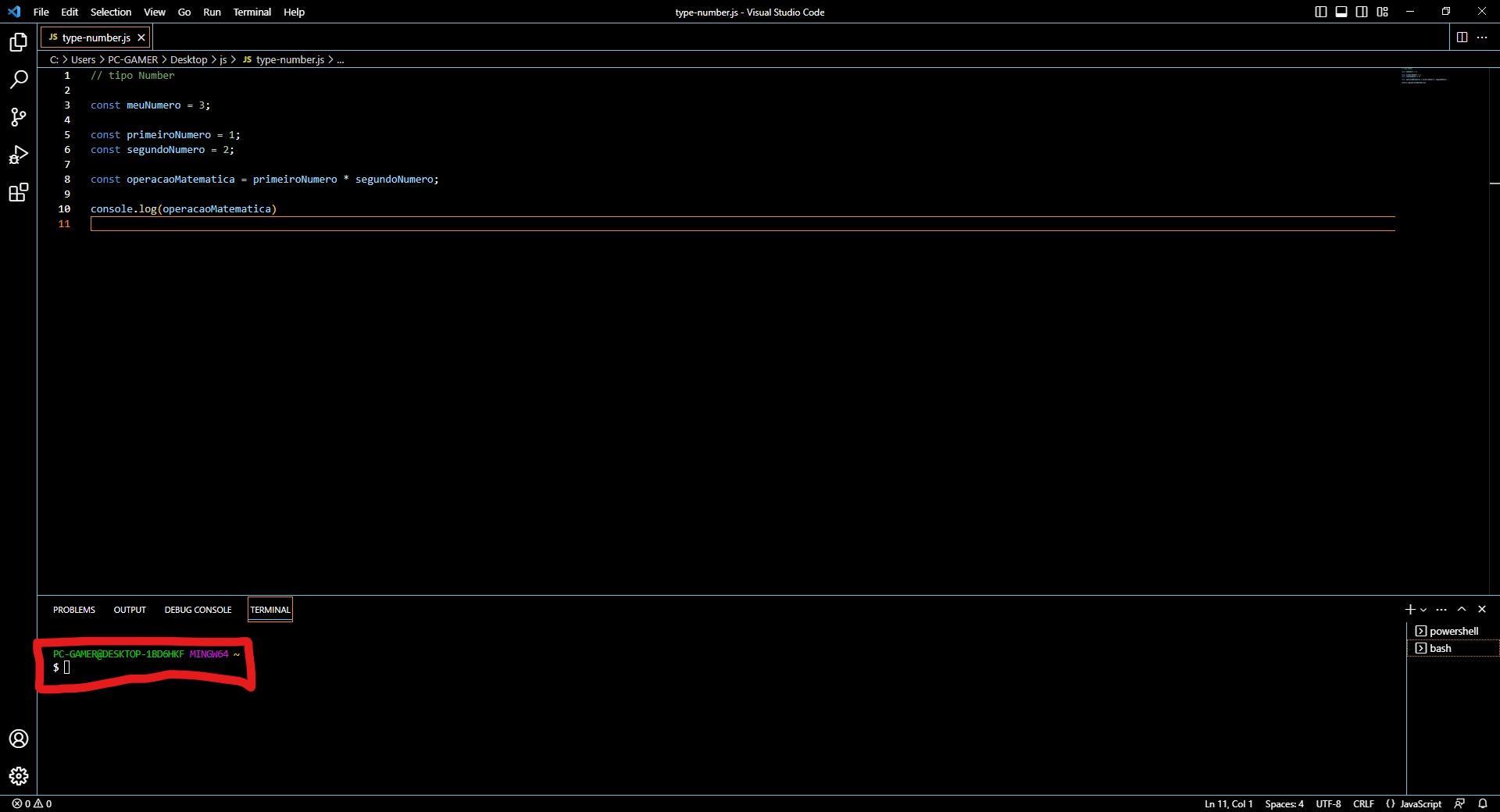Open terminal panel views and more actions

pos(1441,609)
